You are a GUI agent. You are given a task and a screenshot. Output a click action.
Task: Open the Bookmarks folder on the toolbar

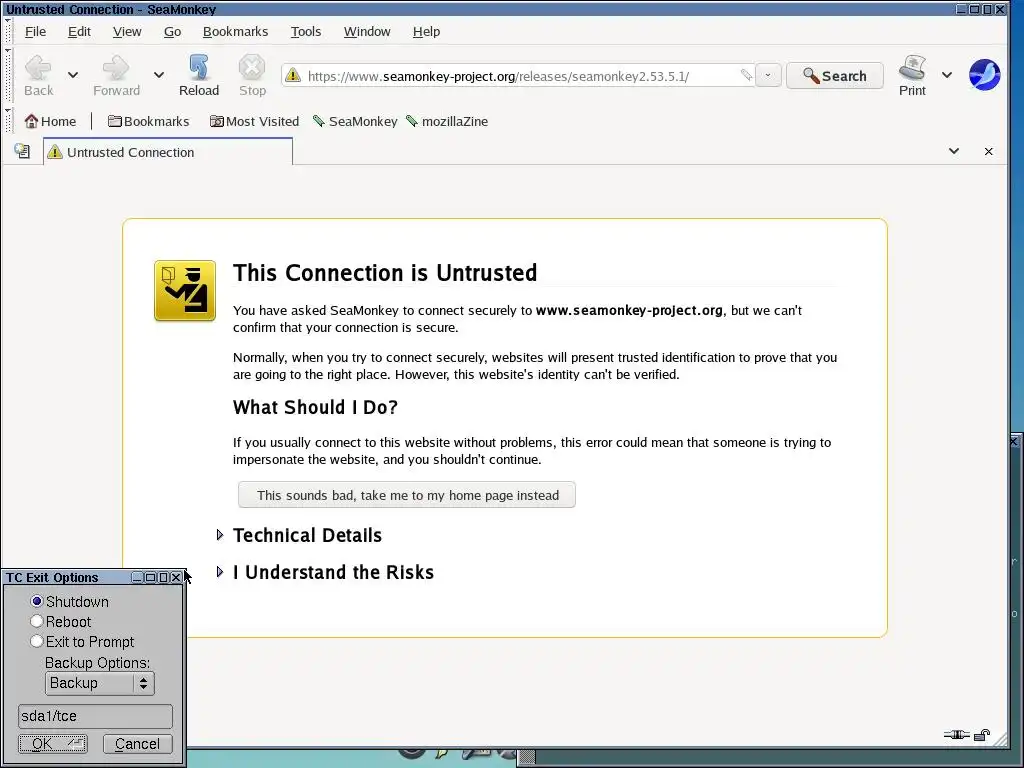[x=148, y=121]
